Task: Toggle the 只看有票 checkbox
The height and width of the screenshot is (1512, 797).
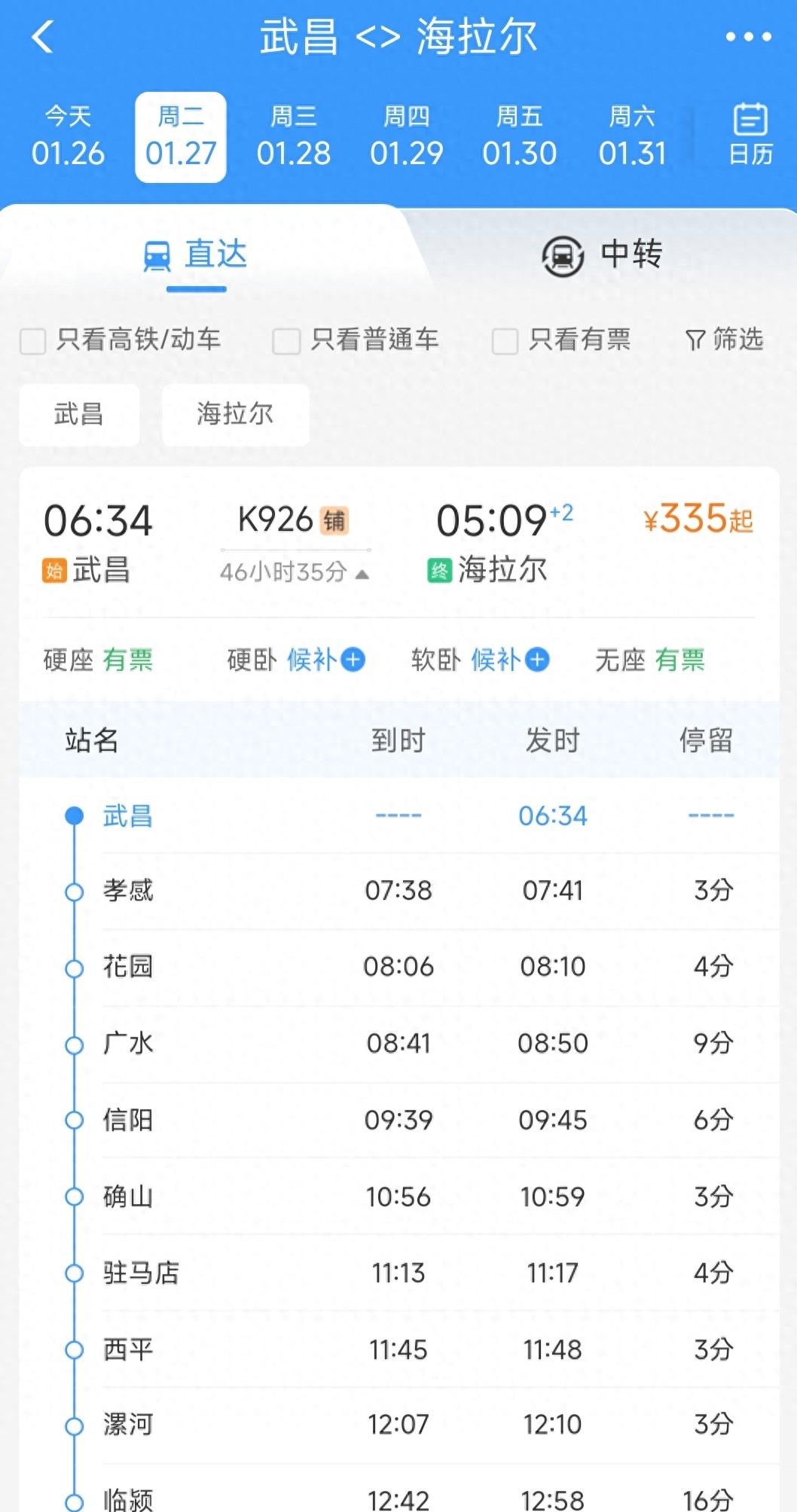Action: pyautogui.click(x=505, y=340)
